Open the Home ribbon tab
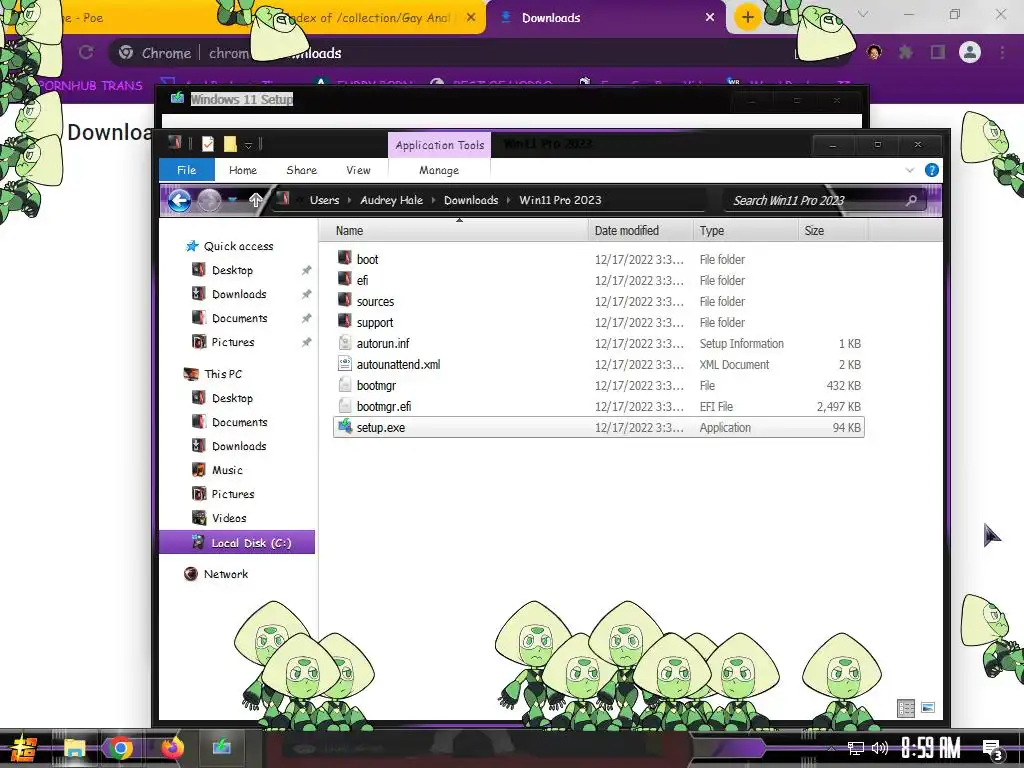The height and width of the screenshot is (768, 1024). click(243, 170)
